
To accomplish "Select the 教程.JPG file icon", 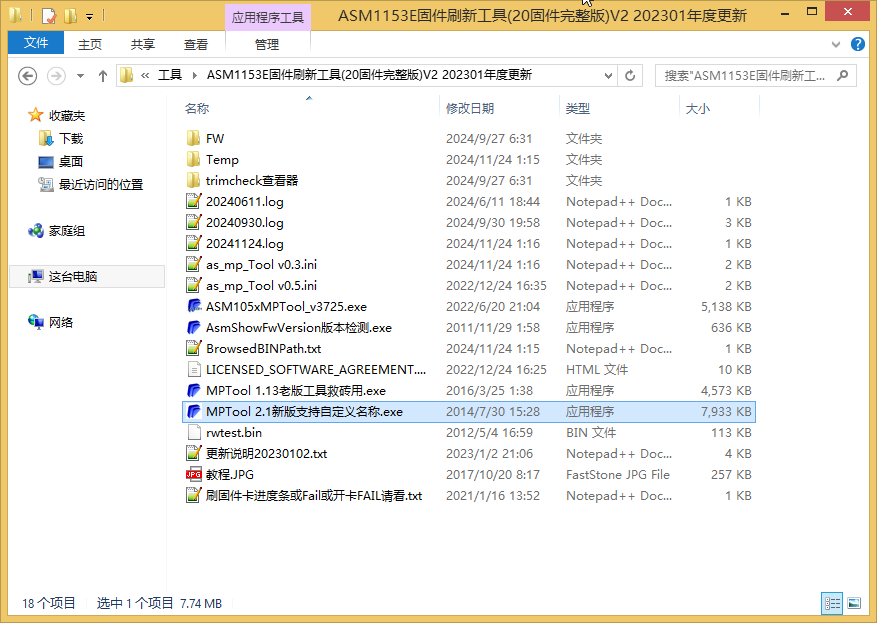I will (x=194, y=475).
